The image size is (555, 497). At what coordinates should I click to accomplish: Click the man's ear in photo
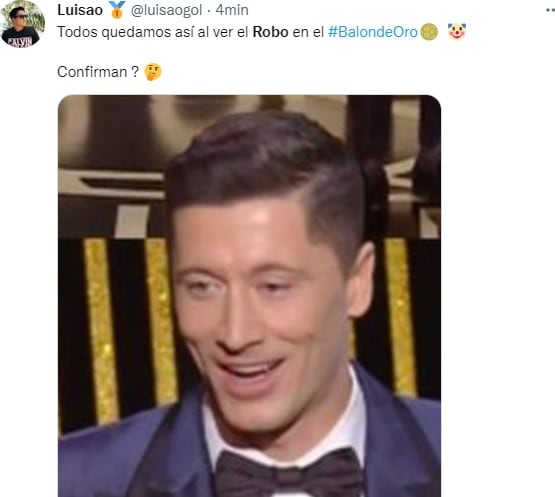coord(361,280)
